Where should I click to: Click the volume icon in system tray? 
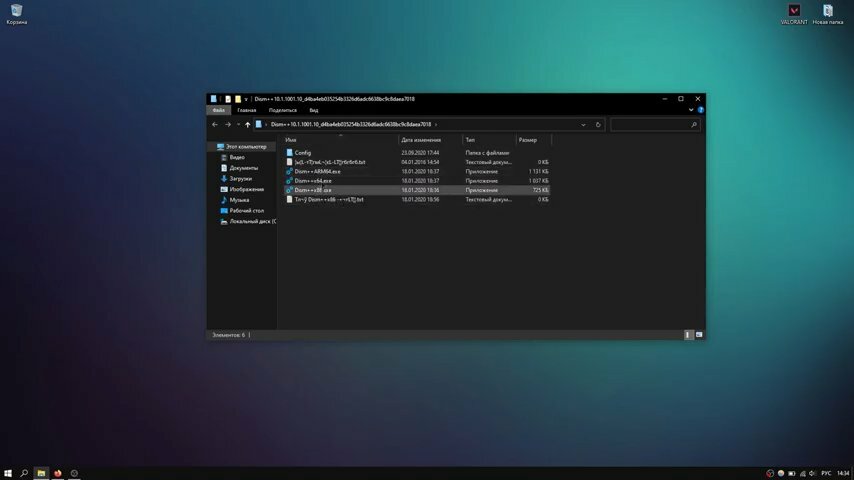[812, 473]
